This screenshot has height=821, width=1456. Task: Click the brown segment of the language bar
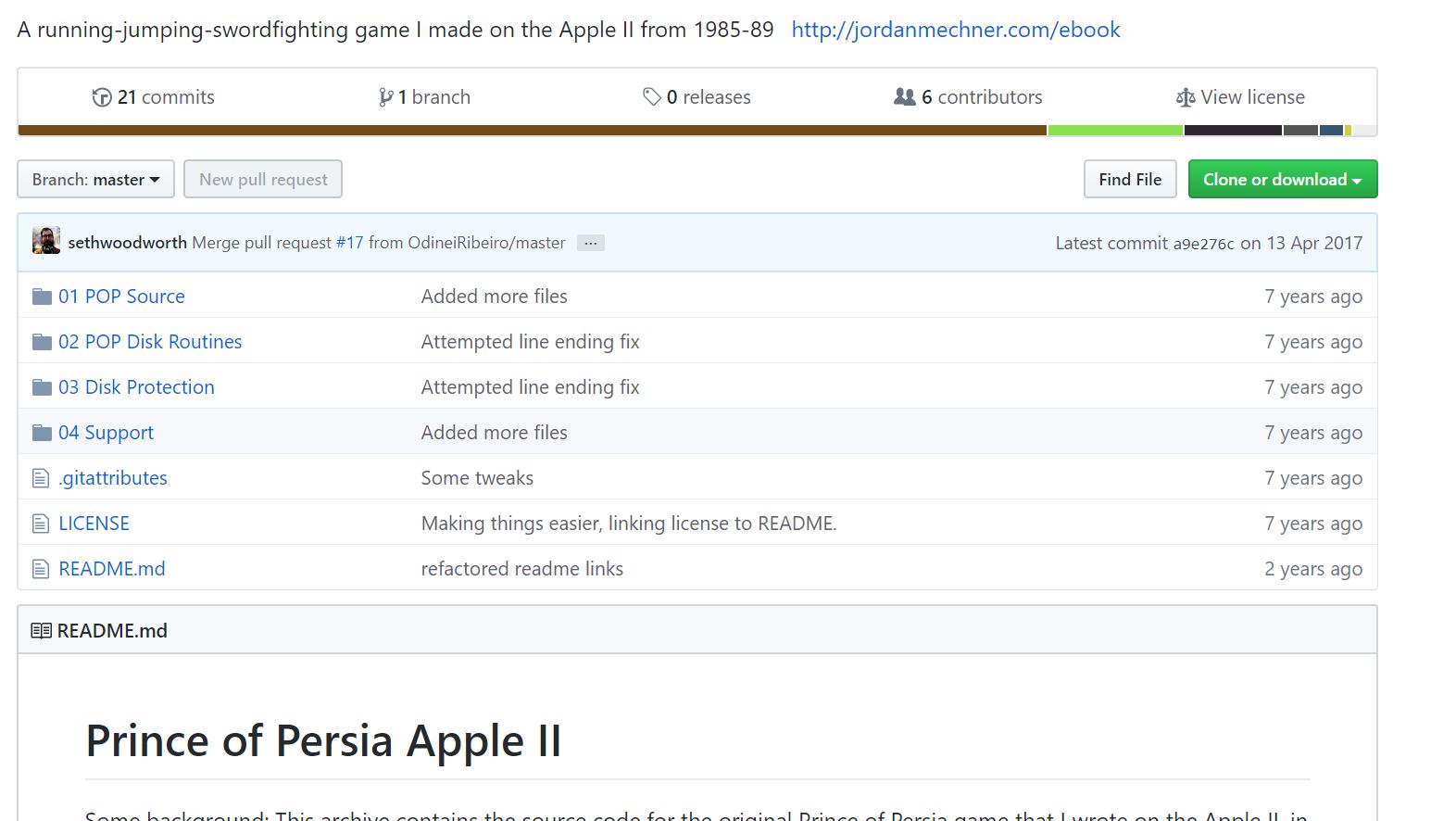[532, 131]
